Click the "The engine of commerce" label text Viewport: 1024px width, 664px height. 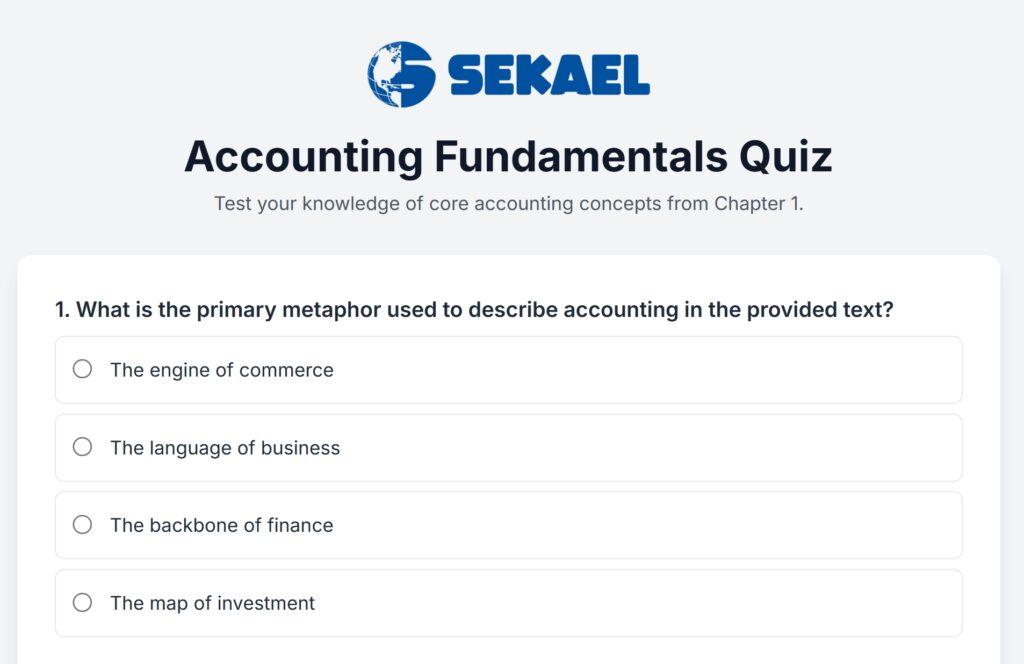tap(222, 370)
